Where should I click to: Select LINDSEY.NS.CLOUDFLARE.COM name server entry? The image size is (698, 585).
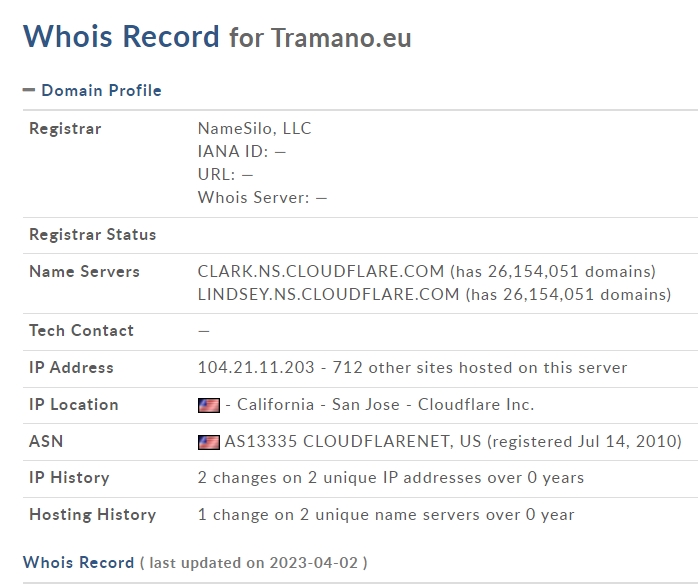point(328,295)
